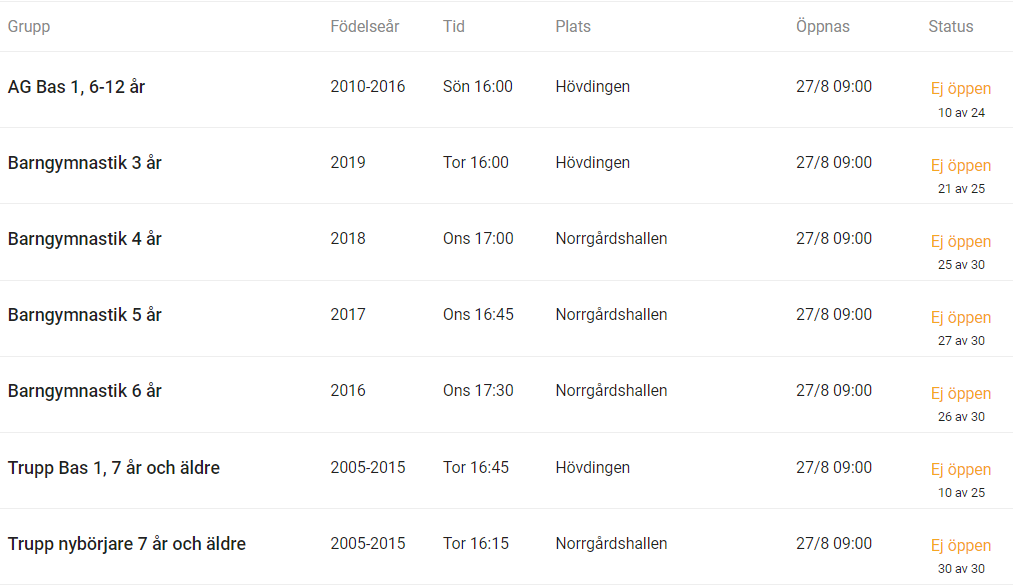Open Trupp Bas 1, 7 år och äldre
The width and height of the screenshot is (1013, 585).
(x=114, y=467)
